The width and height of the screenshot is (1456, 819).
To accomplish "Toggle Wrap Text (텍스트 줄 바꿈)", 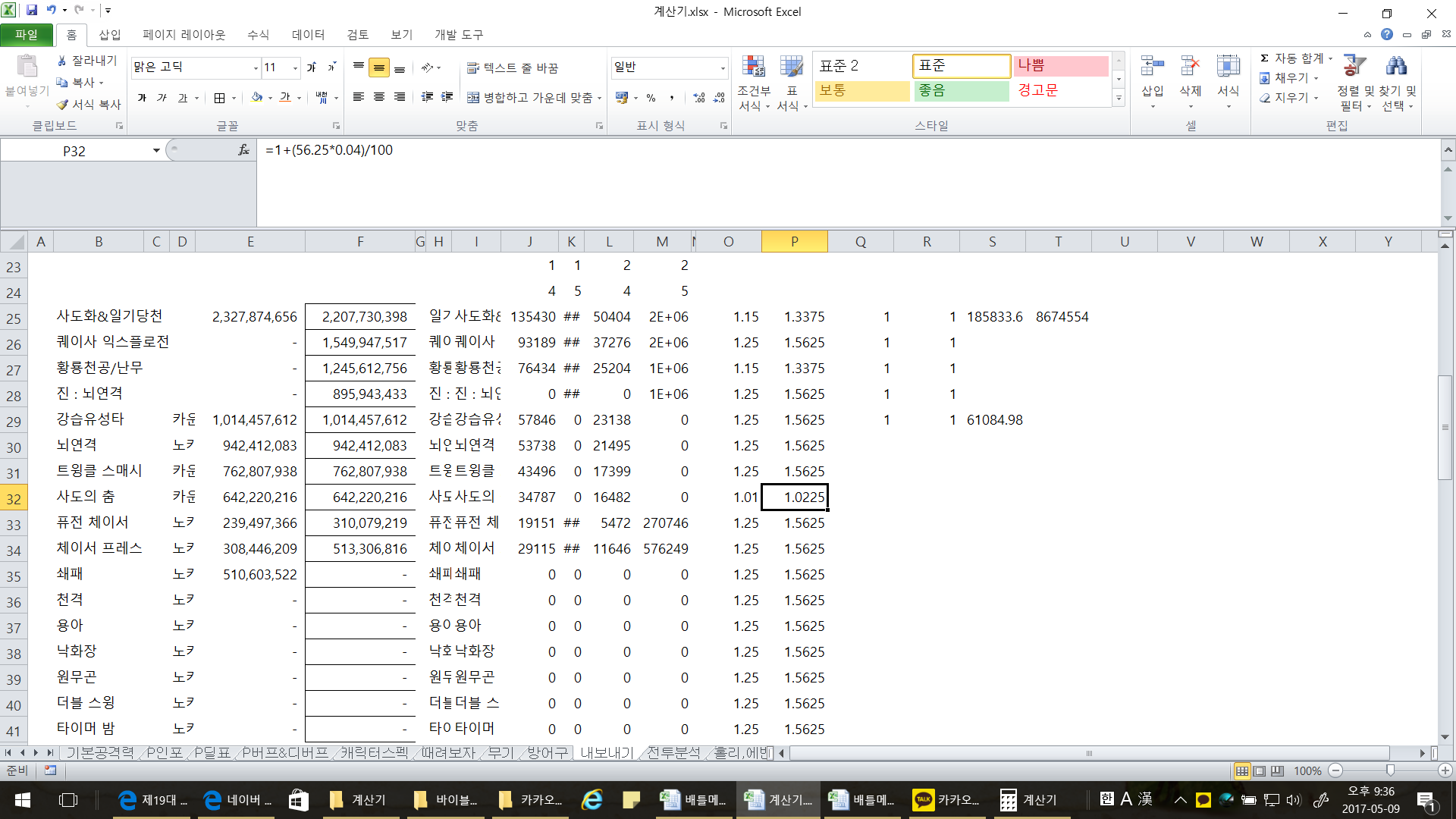I will coord(513,67).
